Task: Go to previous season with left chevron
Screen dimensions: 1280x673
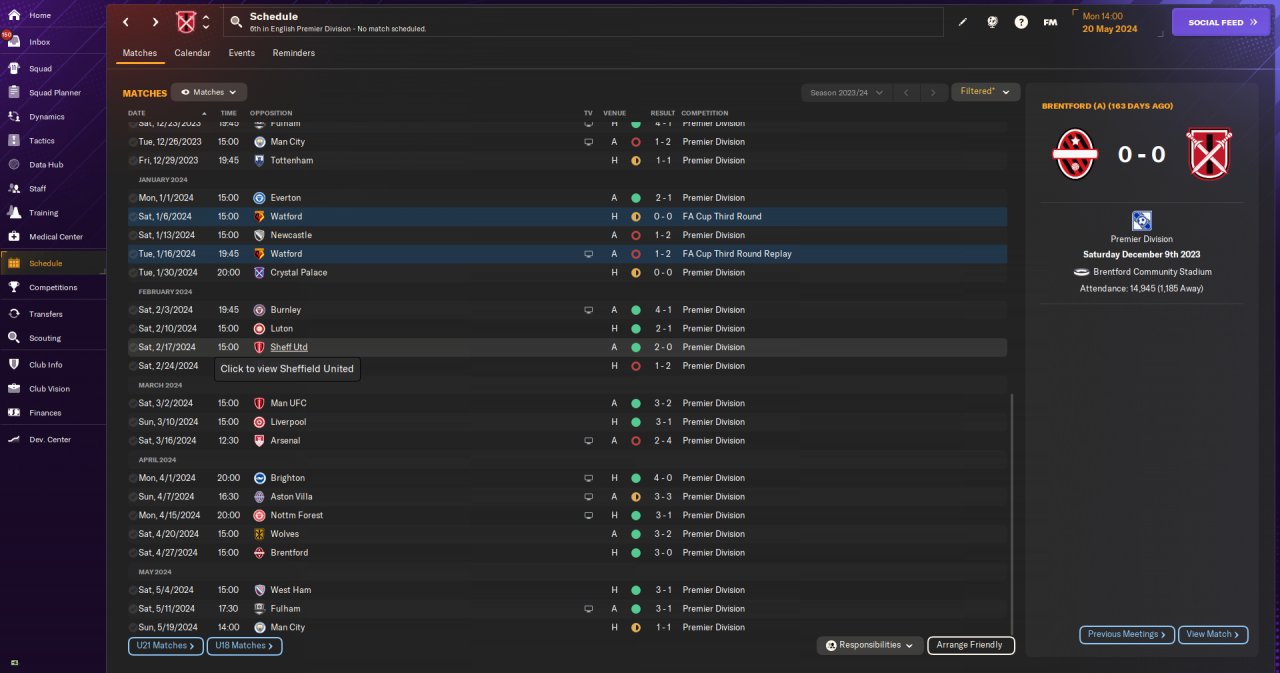Action: coord(907,92)
